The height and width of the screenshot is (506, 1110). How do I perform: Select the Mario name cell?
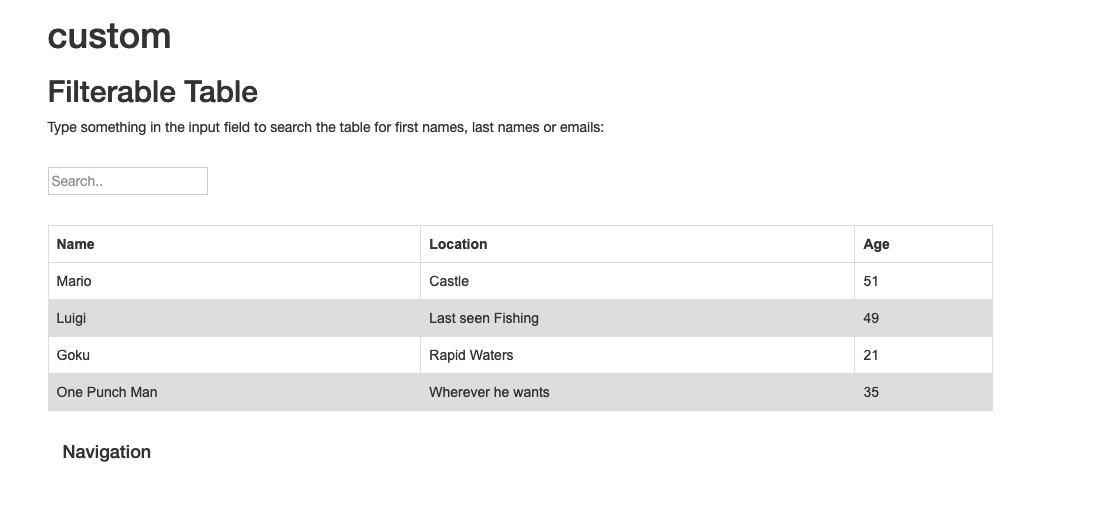pos(74,281)
